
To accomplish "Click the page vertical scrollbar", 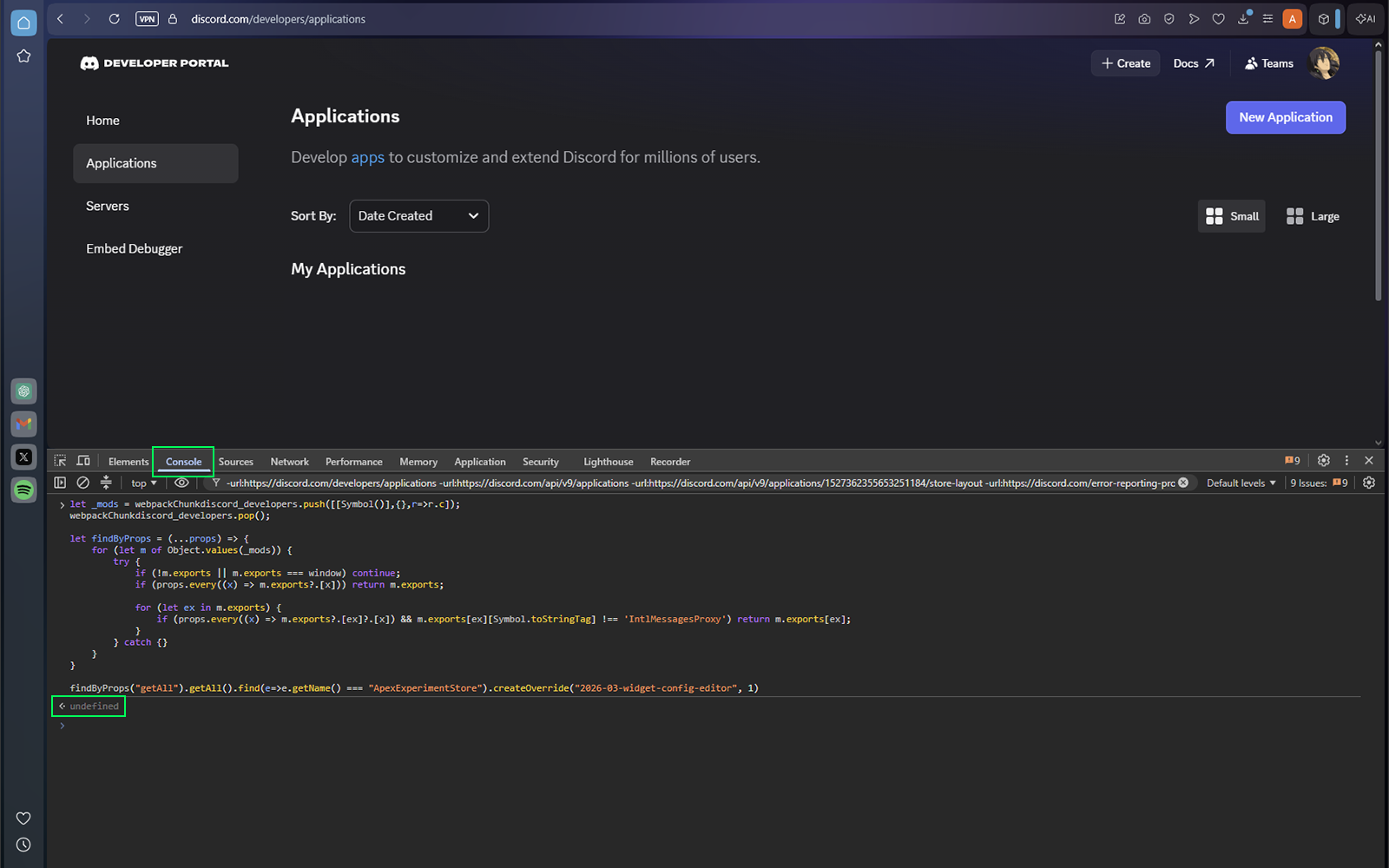I will pyautogui.click(x=1378, y=174).
